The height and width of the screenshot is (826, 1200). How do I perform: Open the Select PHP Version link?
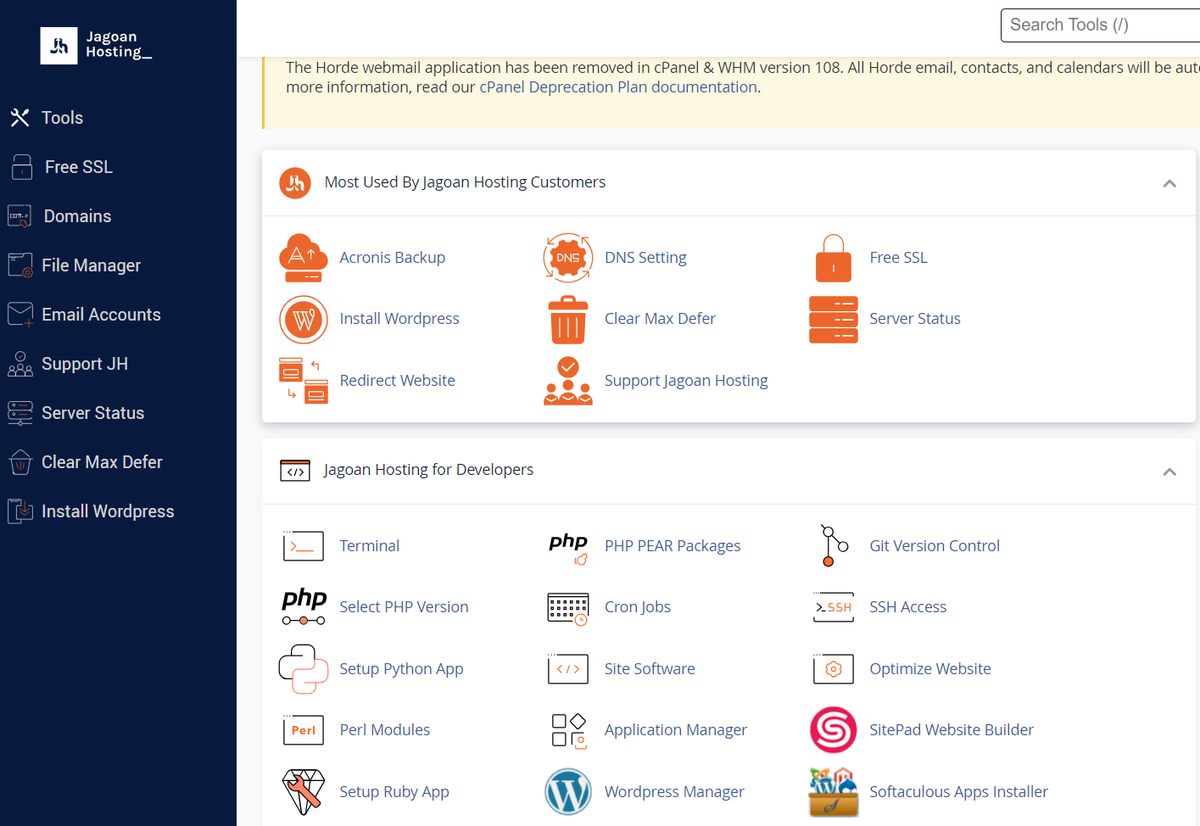coord(404,607)
